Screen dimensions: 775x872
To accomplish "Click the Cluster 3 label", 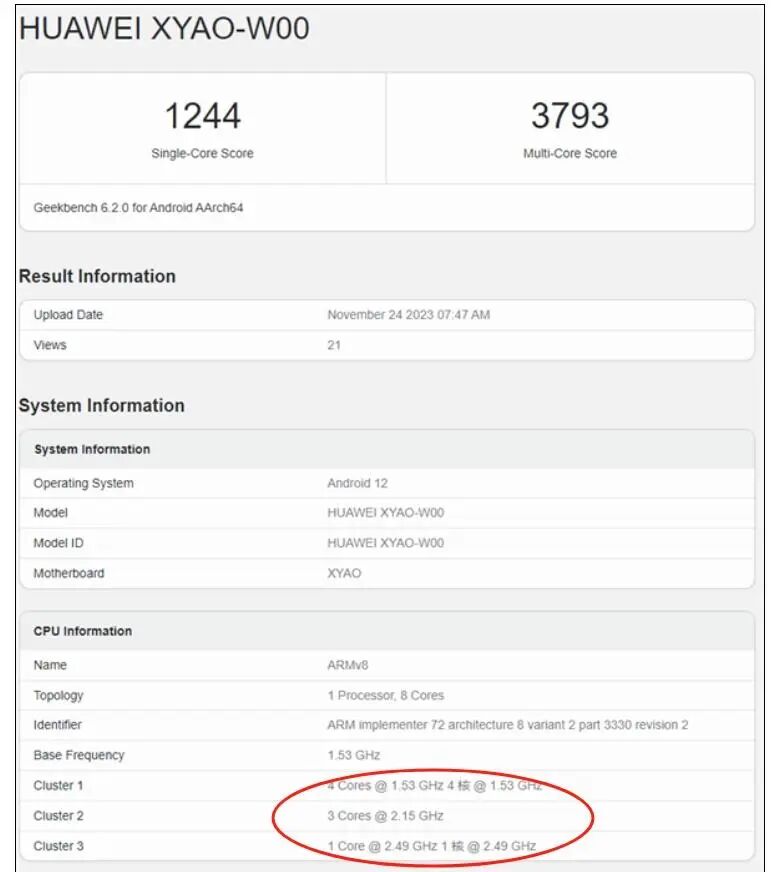I will point(58,846).
